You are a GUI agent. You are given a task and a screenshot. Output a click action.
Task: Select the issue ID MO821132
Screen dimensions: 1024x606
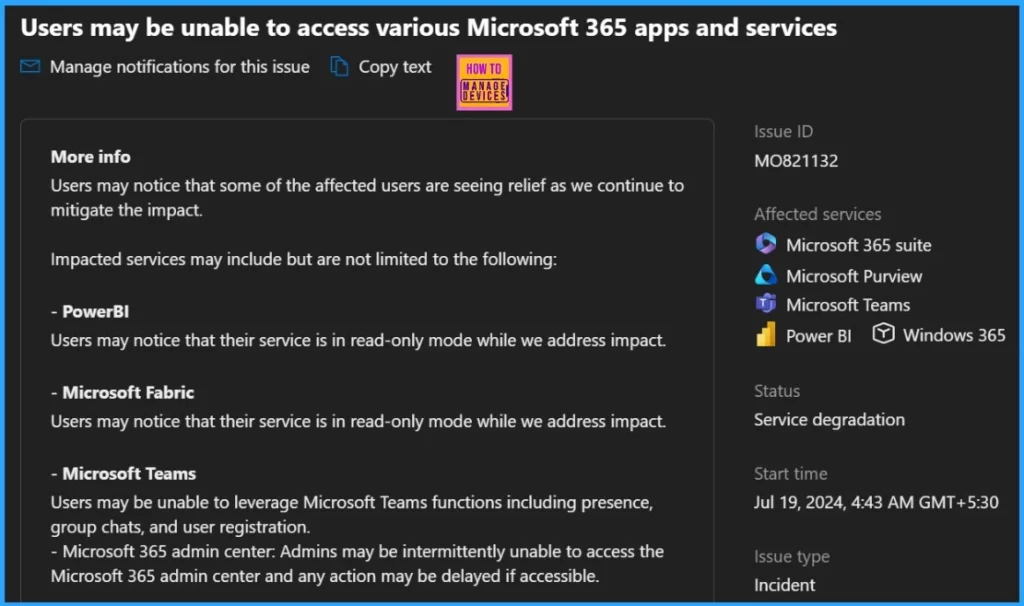pyautogui.click(x=795, y=161)
